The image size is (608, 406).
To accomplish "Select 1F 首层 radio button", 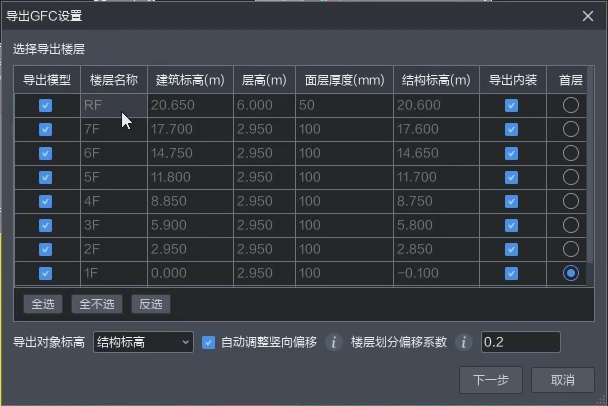I will coord(571,273).
